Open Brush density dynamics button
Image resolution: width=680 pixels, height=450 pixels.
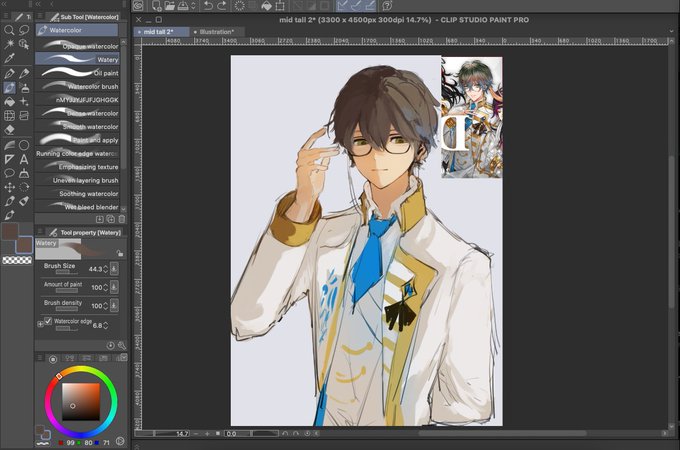(x=114, y=305)
